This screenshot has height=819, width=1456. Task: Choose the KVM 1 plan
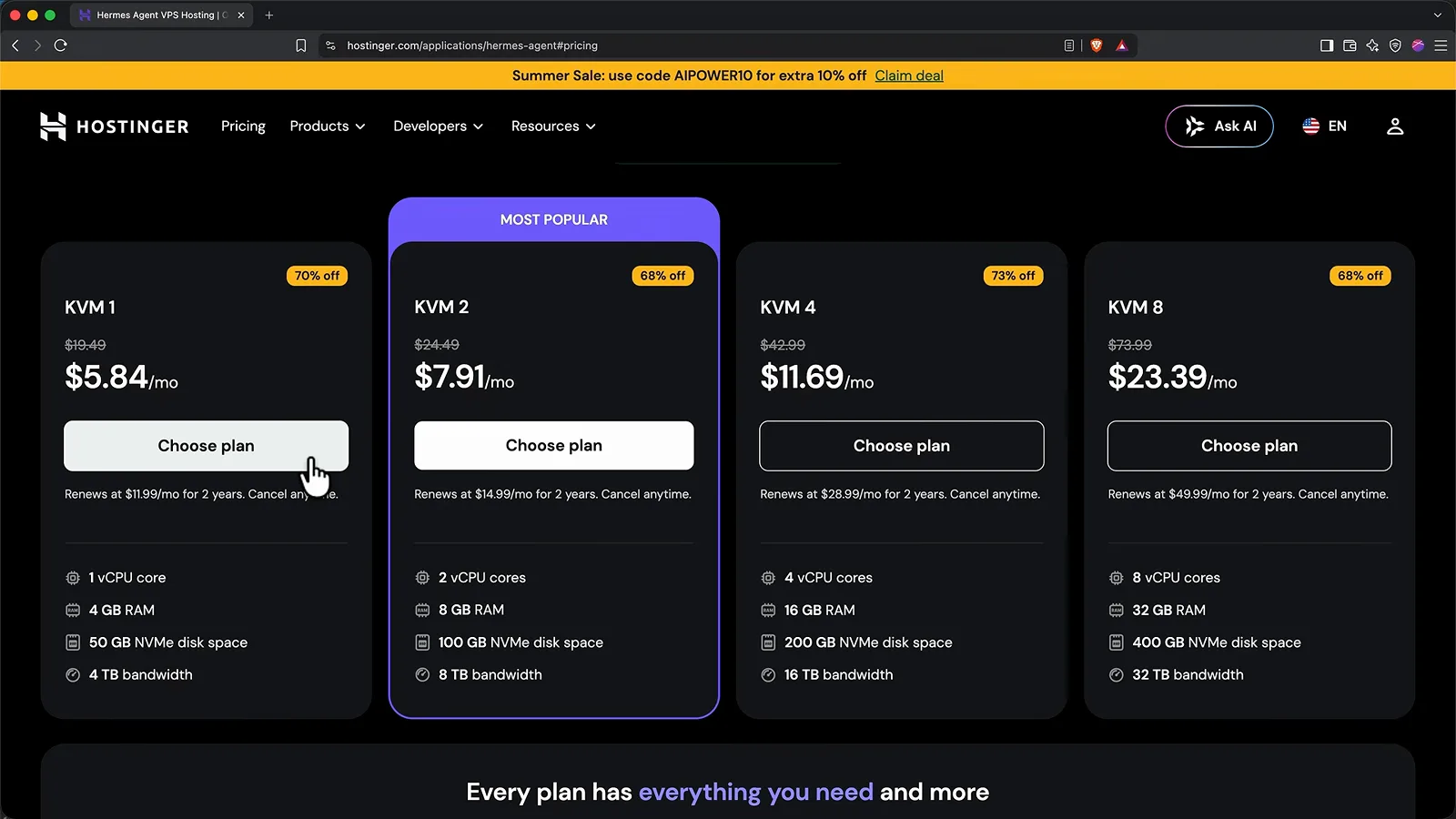(x=206, y=446)
